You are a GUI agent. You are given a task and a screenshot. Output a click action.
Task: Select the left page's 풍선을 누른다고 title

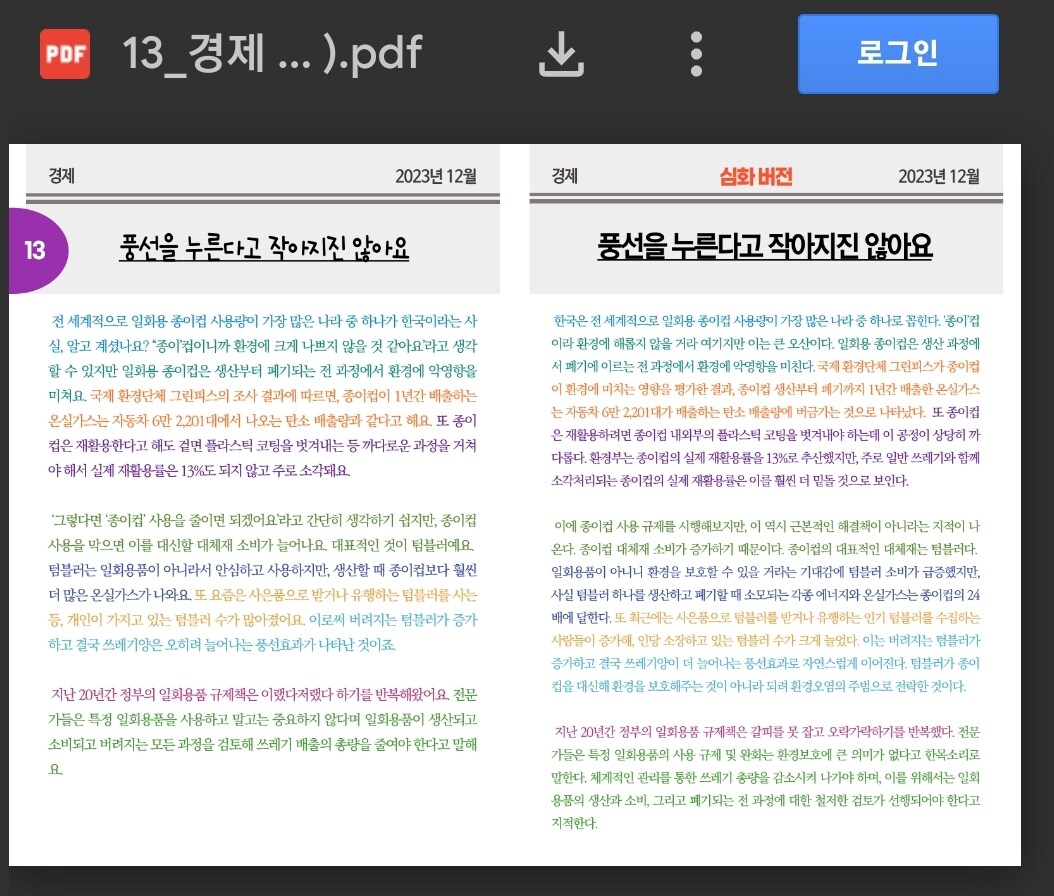[x=264, y=248]
